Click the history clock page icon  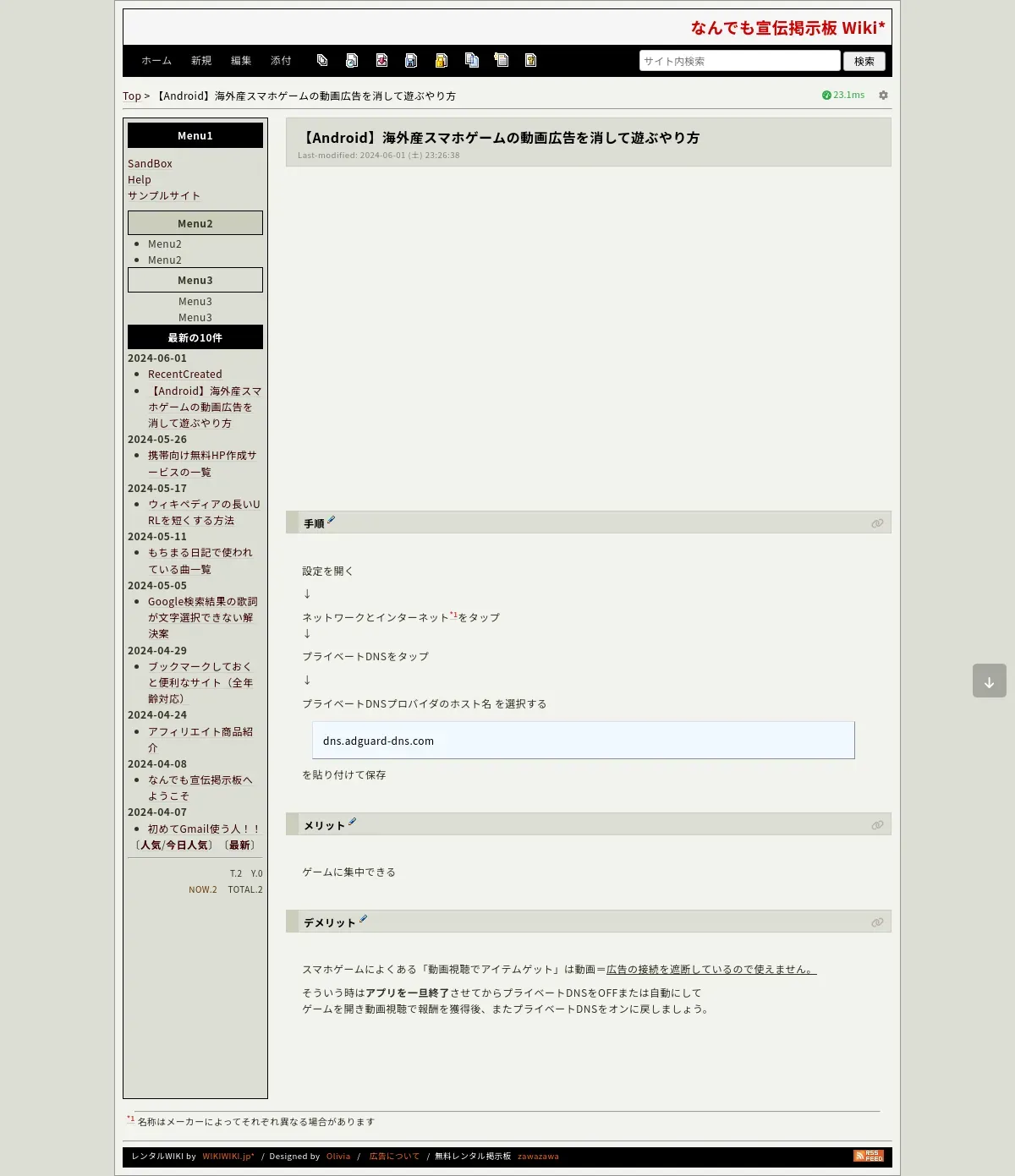(x=352, y=60)
